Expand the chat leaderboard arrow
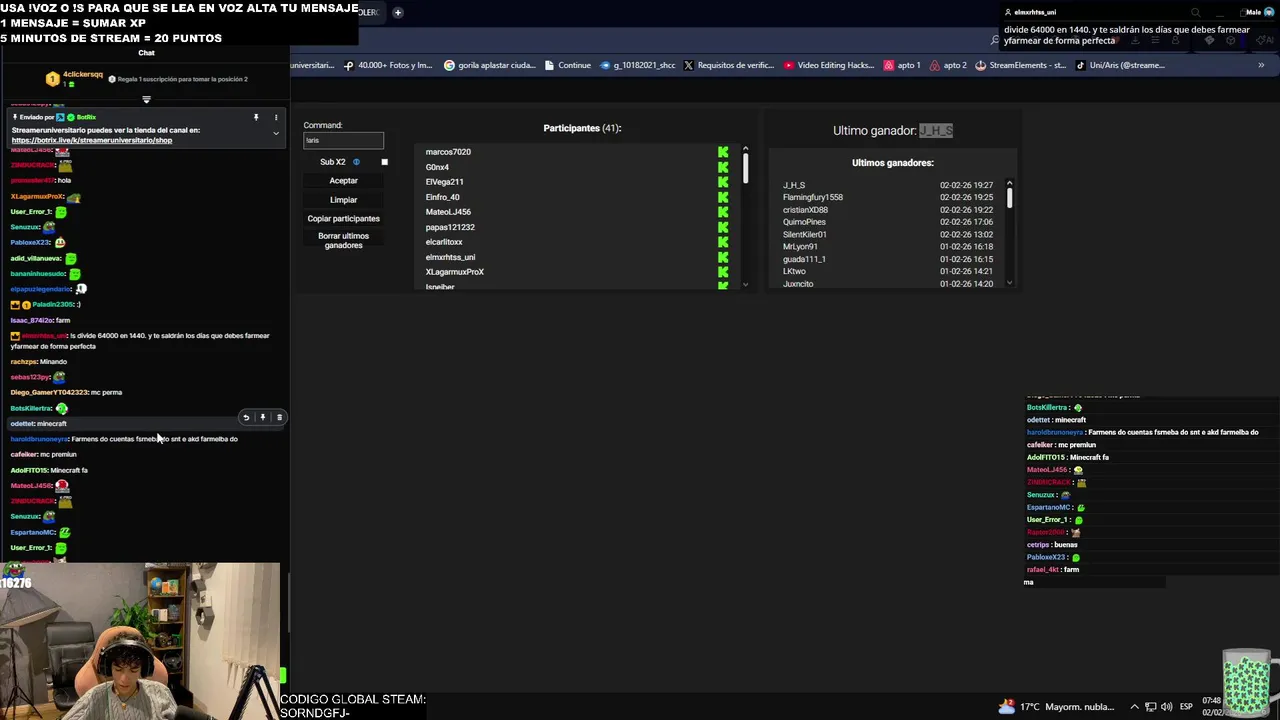 tap(146, 99)
